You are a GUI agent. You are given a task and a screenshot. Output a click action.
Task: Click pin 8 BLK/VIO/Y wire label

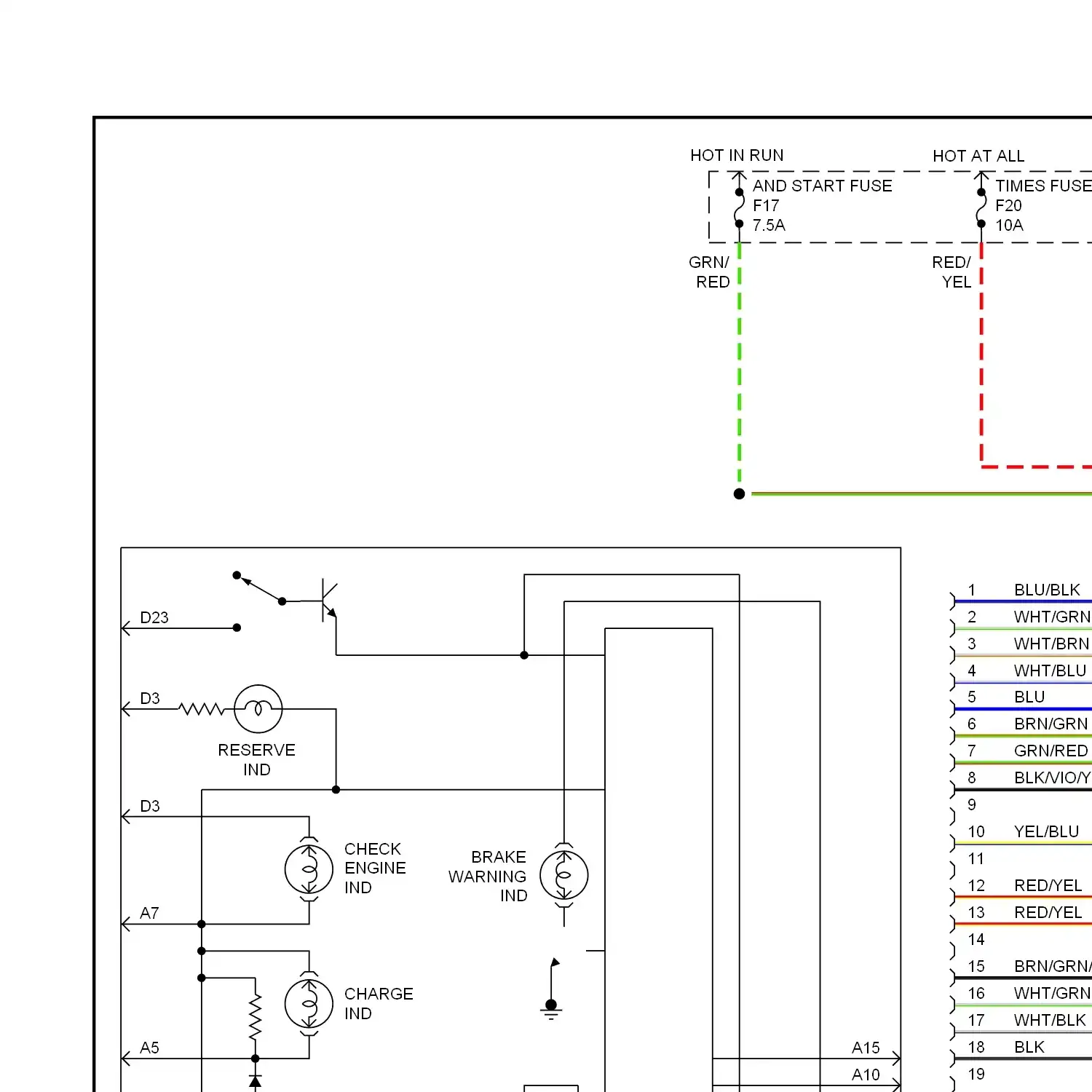point(1052,778)
